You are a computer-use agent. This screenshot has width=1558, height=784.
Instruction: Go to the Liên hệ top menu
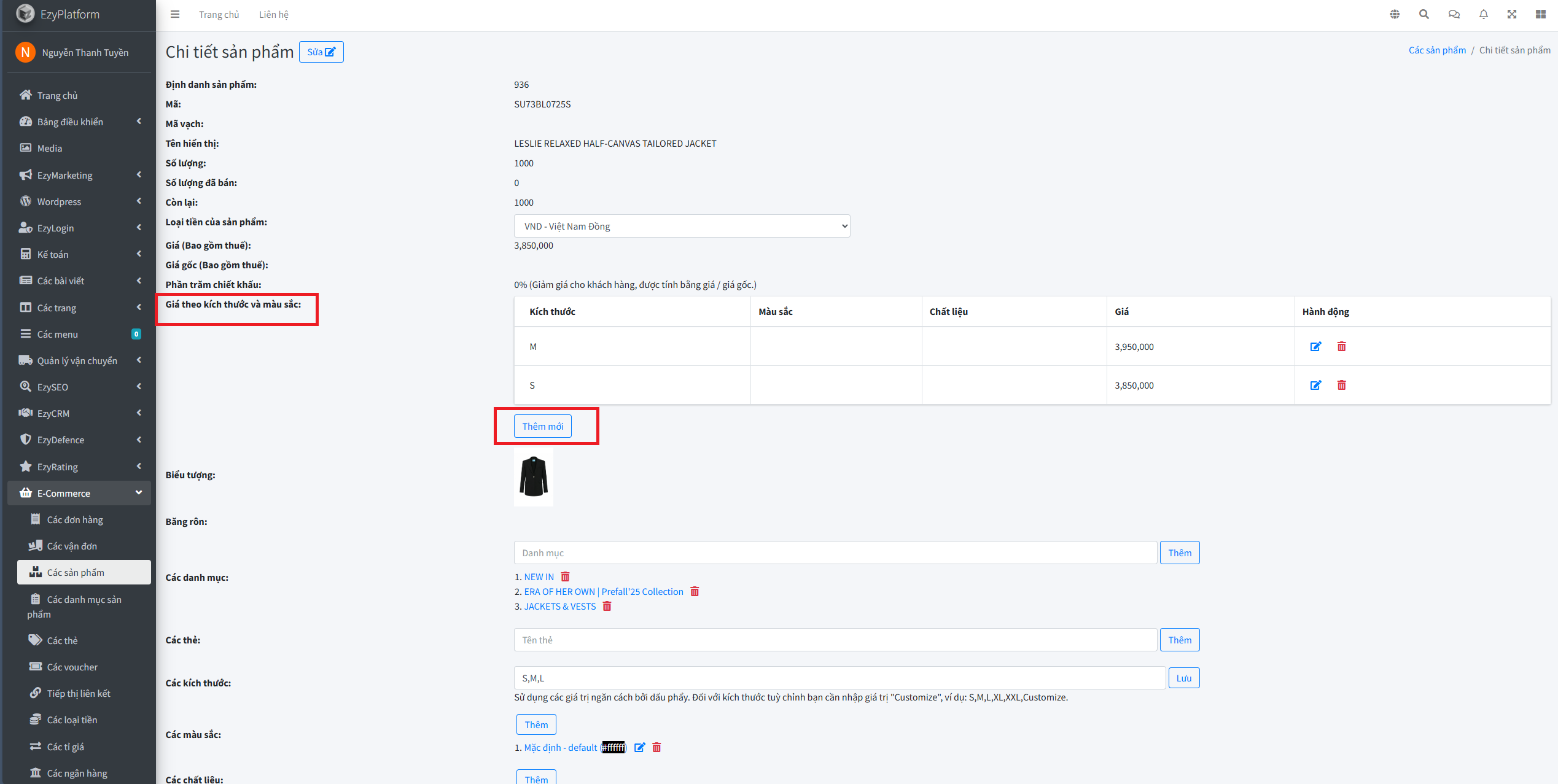click(x=273, y=14)
